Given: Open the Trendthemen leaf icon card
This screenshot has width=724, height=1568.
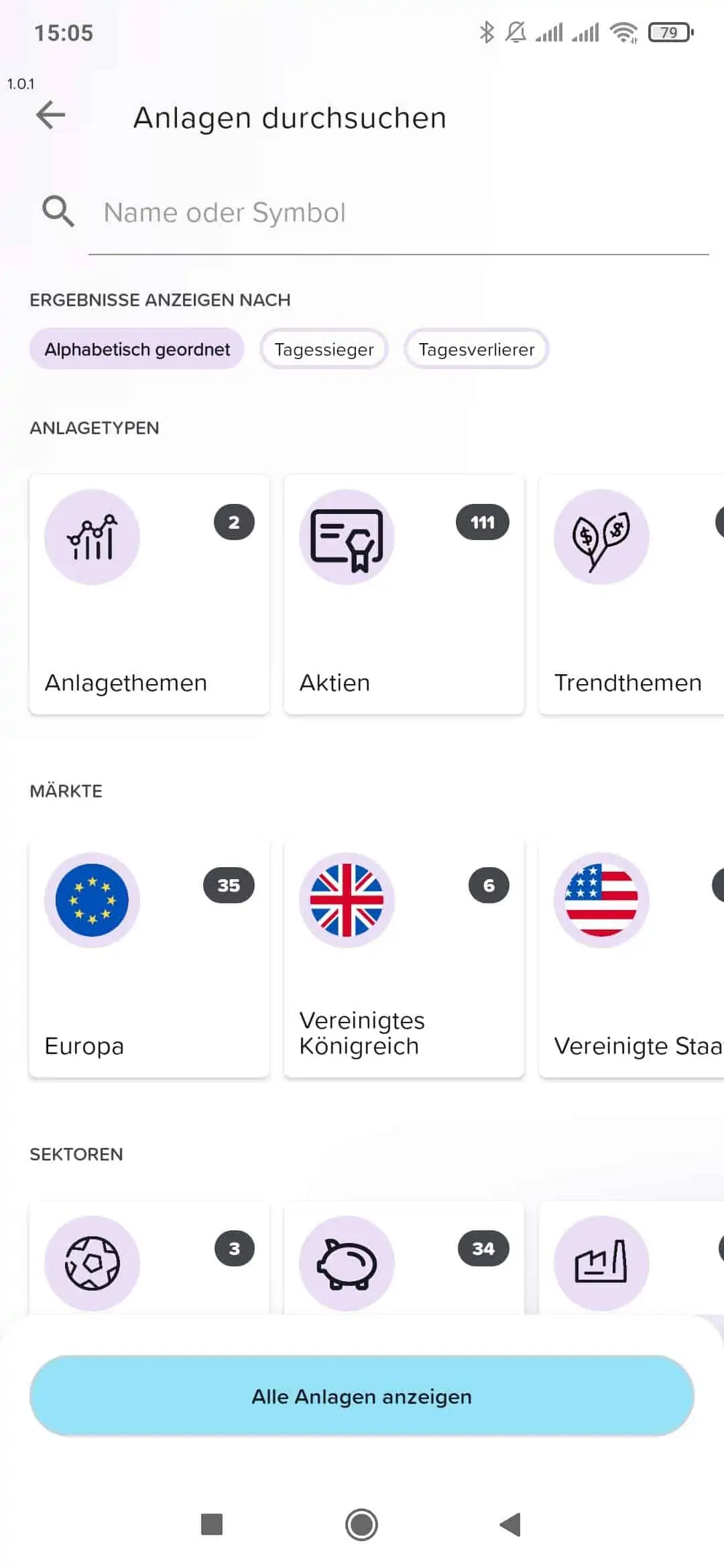Looking at the screenshot, I should [631, 595].
